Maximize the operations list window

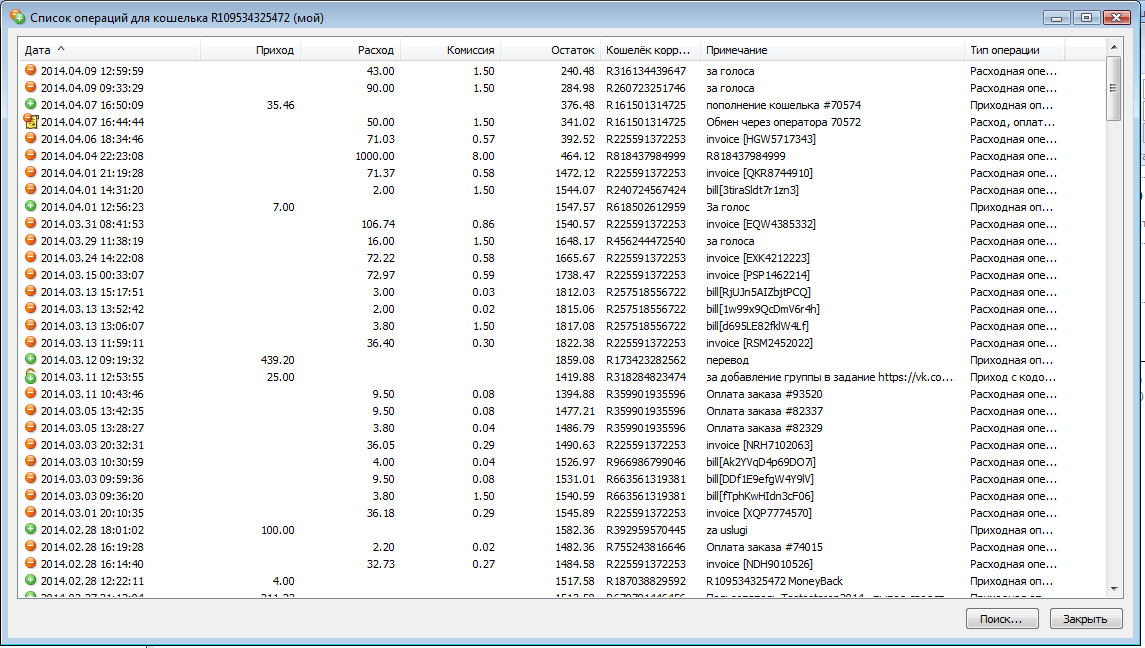[x=1087, y=18]
